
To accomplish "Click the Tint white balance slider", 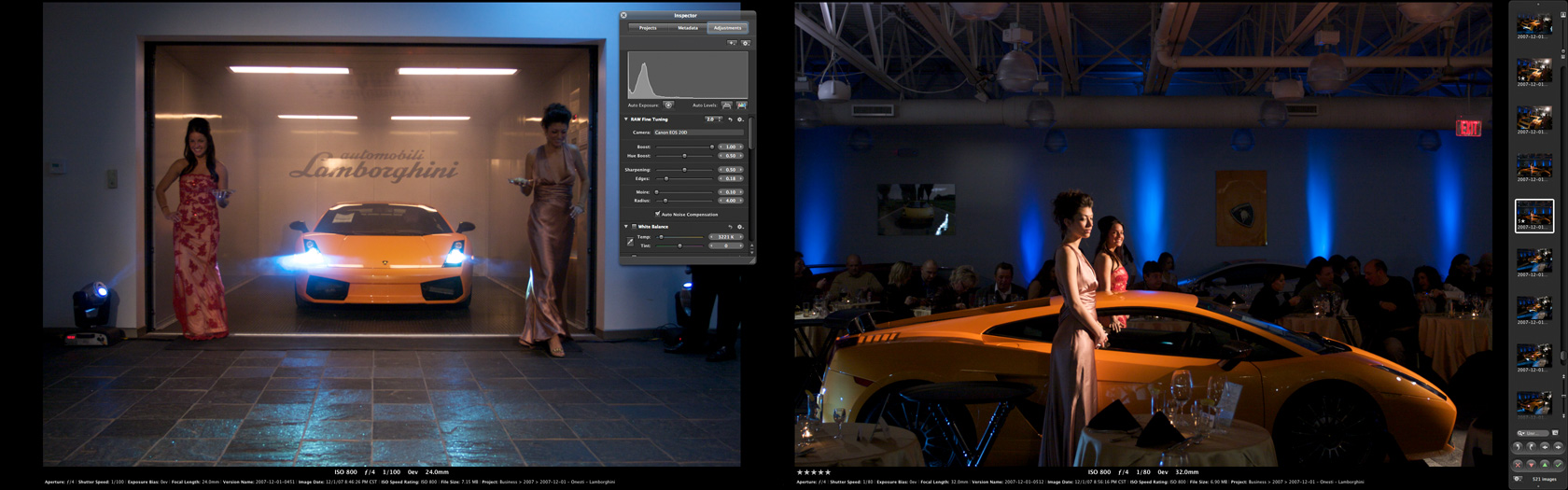I will (x=680, y=245).
